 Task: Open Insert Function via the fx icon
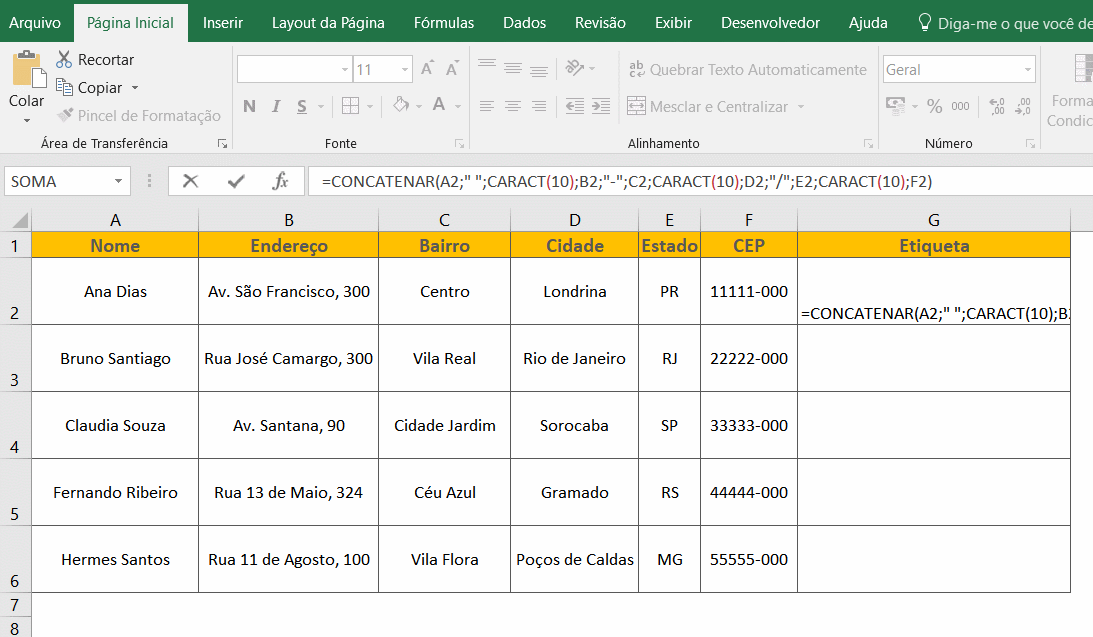281,181
